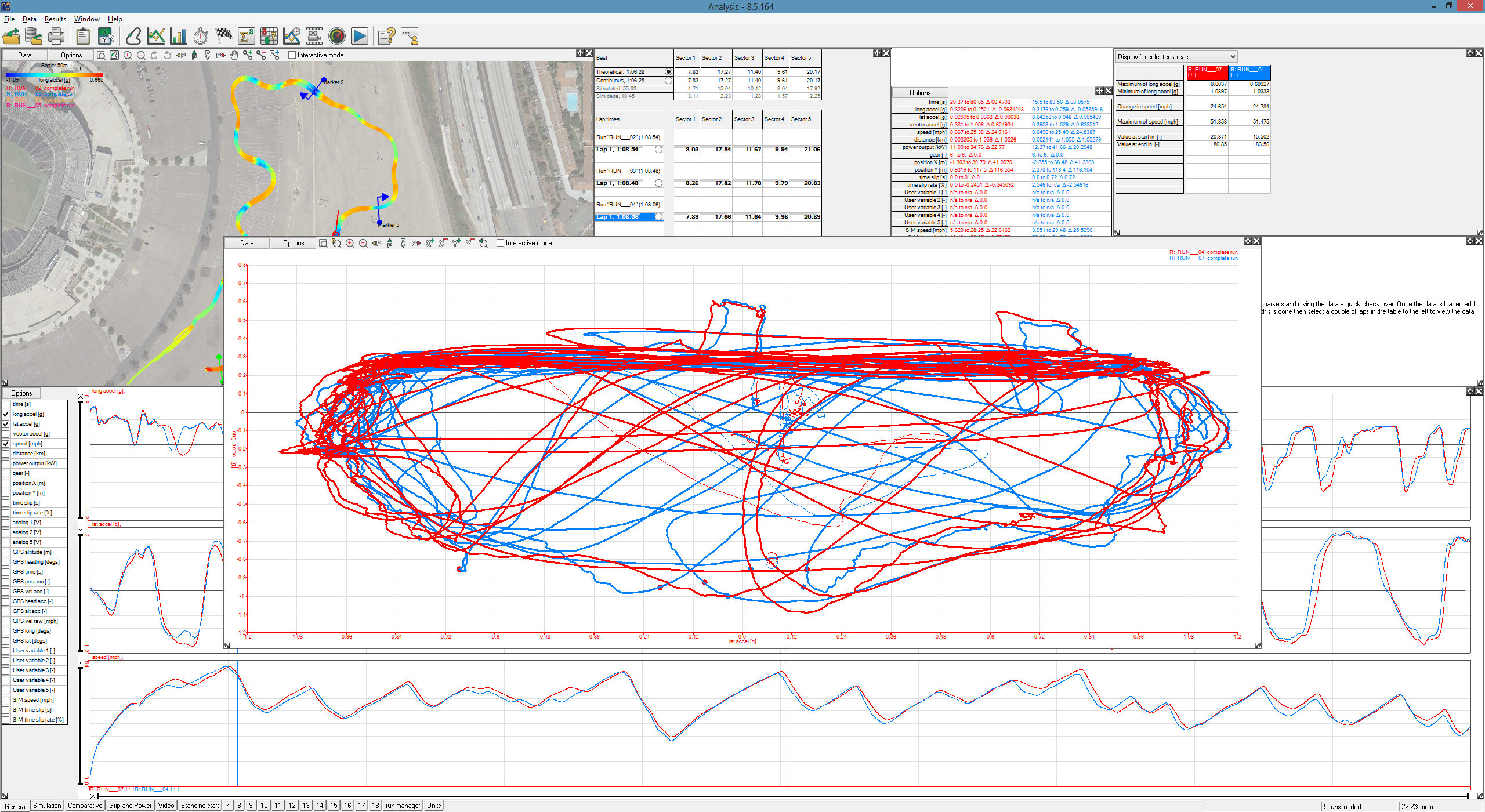
Task: Open the dashboard gauge icon
Action: [x=336, y=36]
